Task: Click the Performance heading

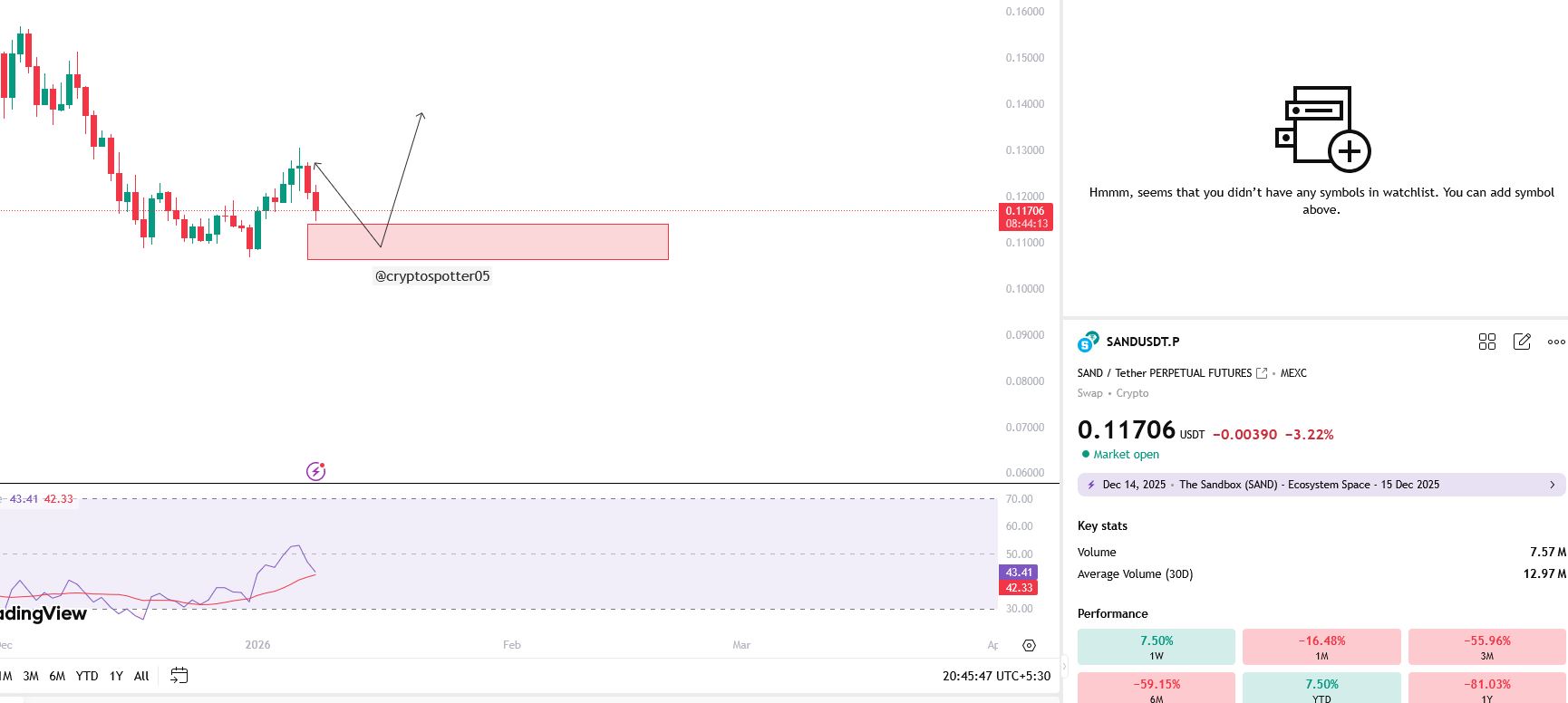Action: (x=1113, y=614)
